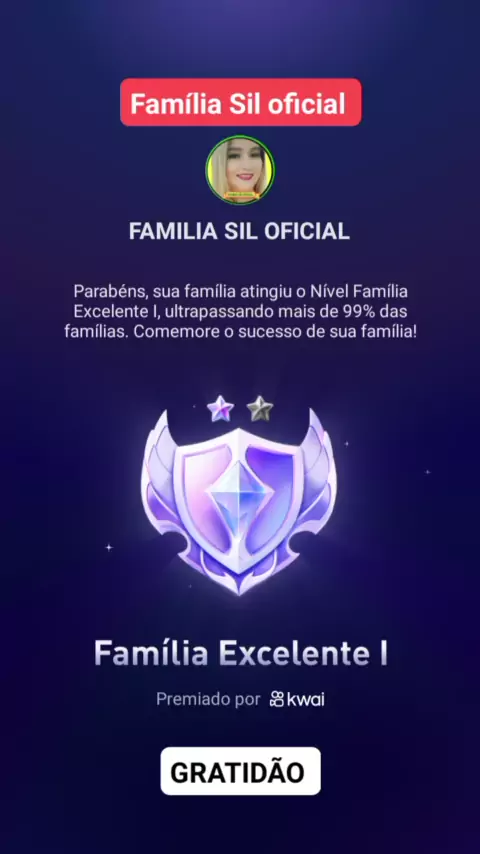Tap the Premiado por text
The width and height of the screenshot is (480, 854).
tap(208, 699)
